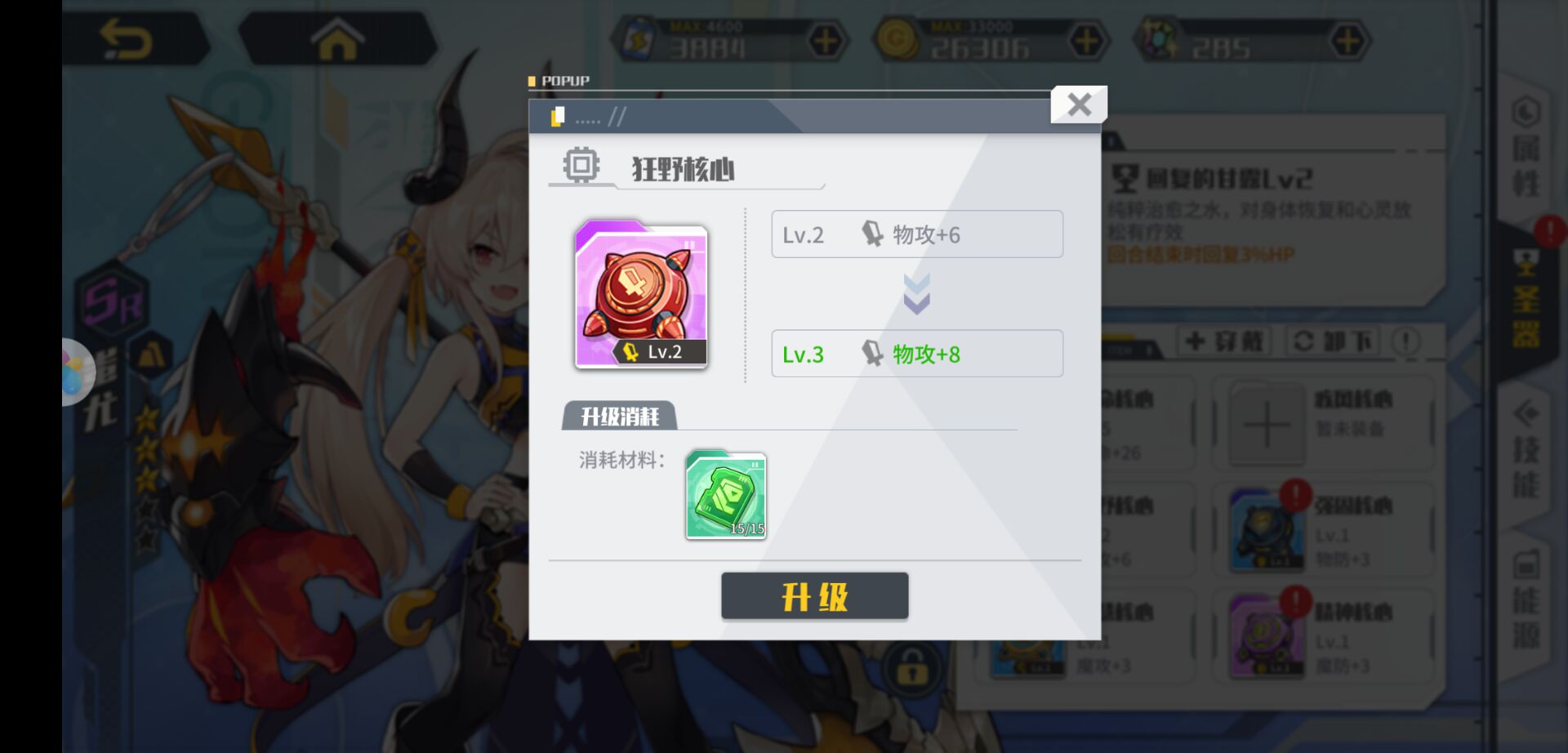Click the 穿戴 equip button
This screenshot has width=1568, height=753.
[1223, 341]
